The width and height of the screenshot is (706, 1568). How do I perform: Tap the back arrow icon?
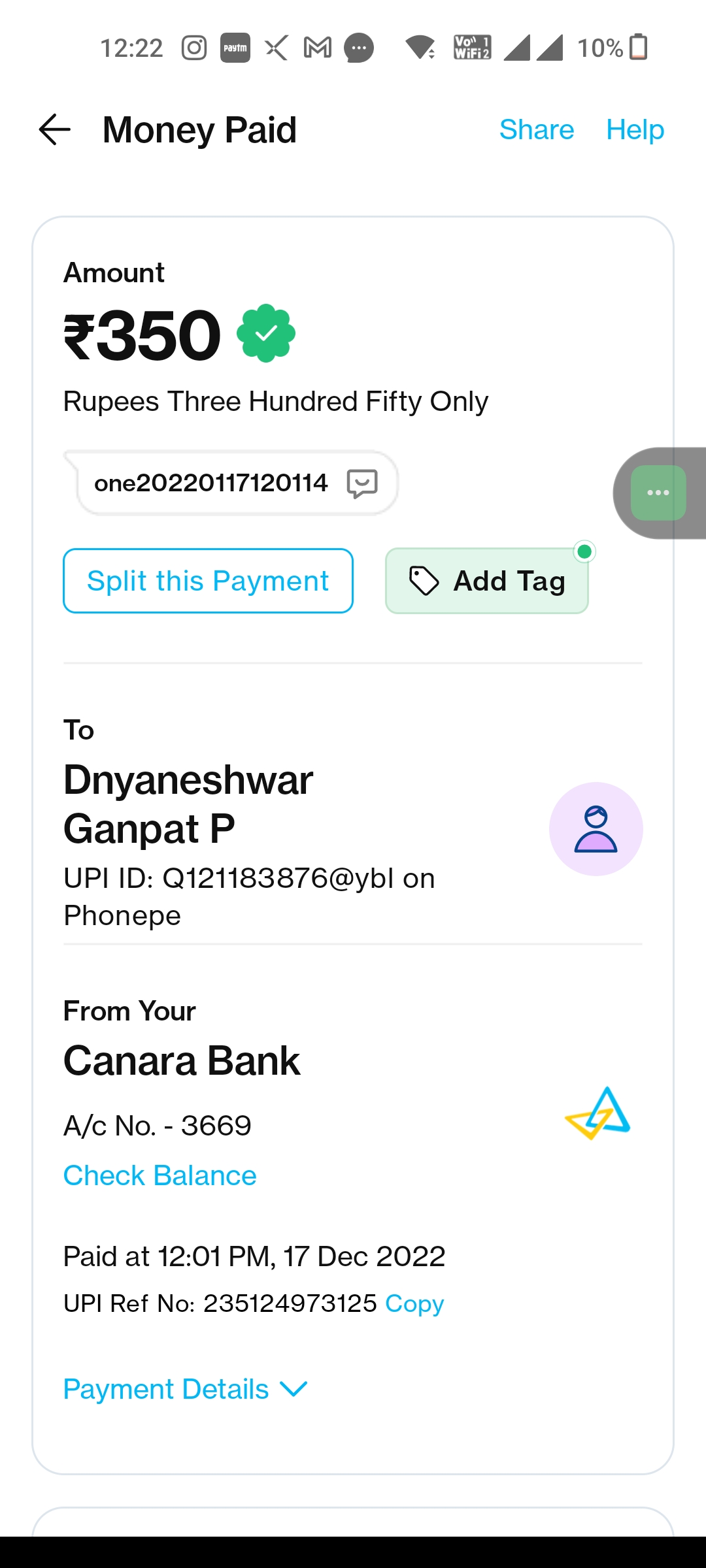pyautogui.click(x=55, y=129)
